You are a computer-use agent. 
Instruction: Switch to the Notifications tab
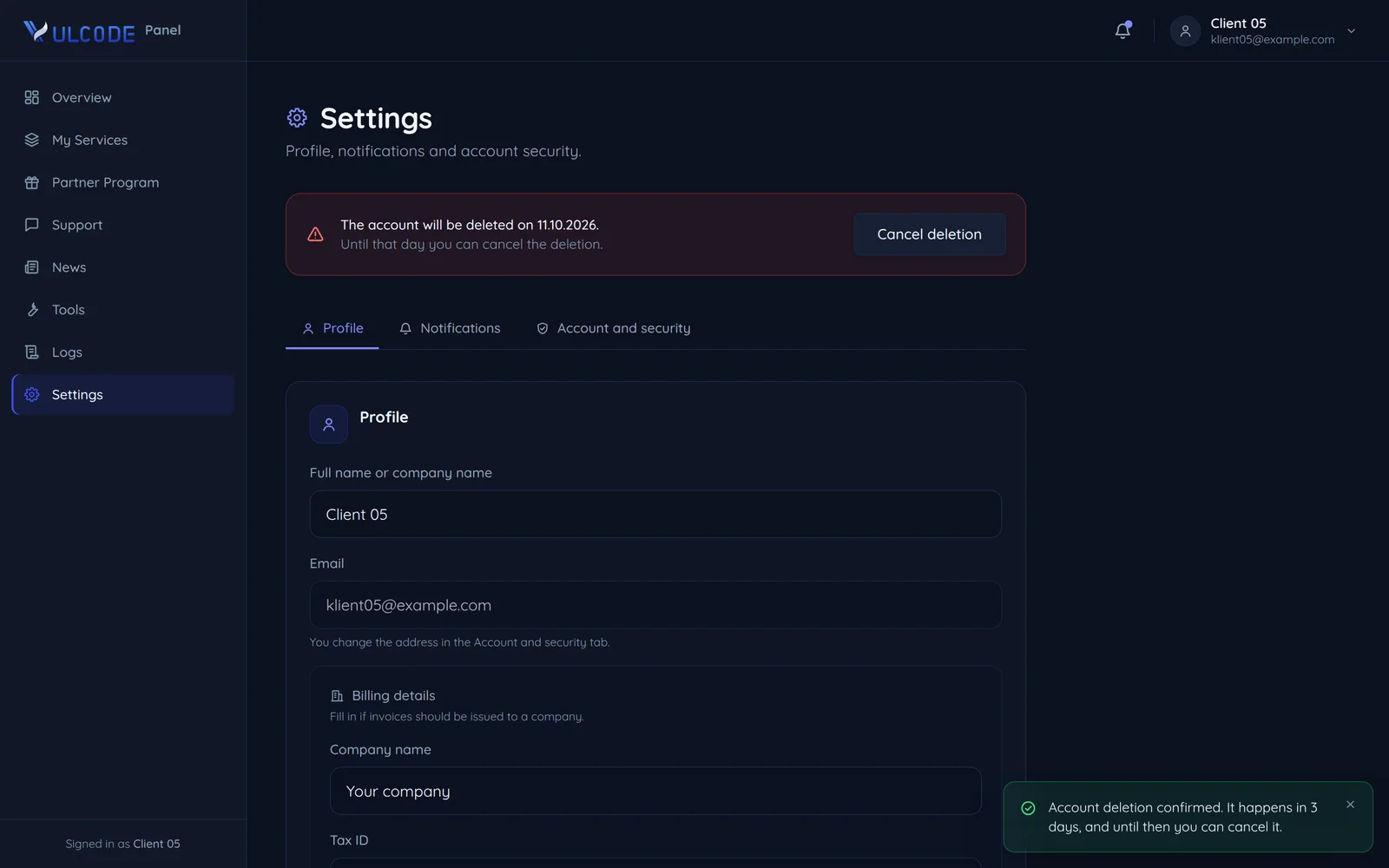click(x=450, y=328)
